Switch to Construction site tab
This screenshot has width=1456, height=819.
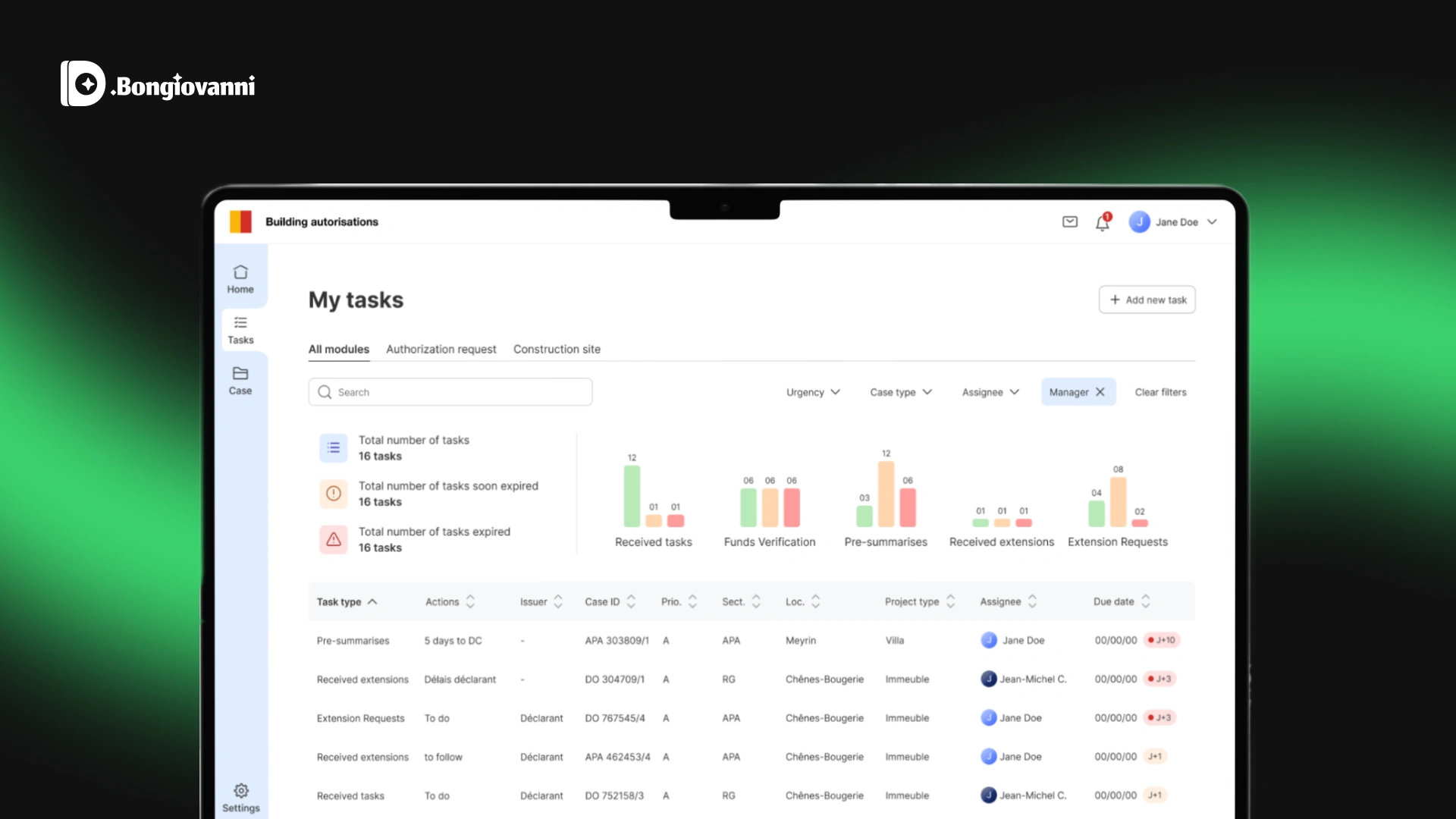click(x=557, y=349)
